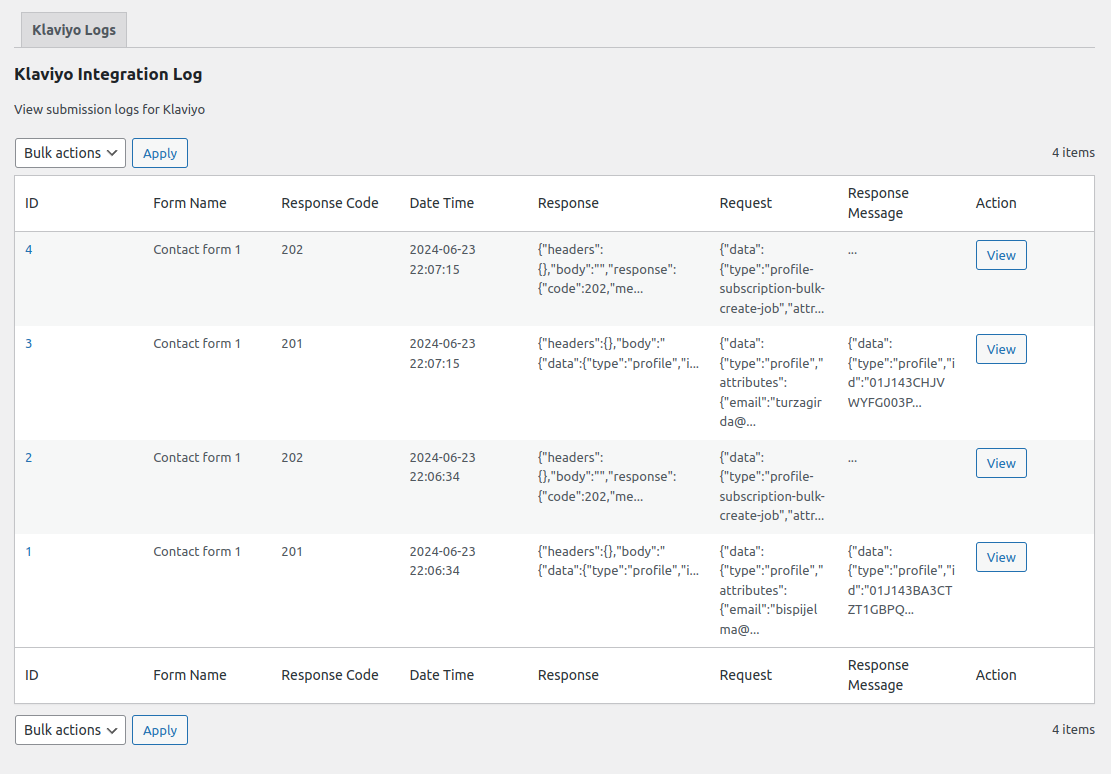Click the footer ID column label
The height and width of the screenshot is (774, 1111).
click(x=32, y=675)
